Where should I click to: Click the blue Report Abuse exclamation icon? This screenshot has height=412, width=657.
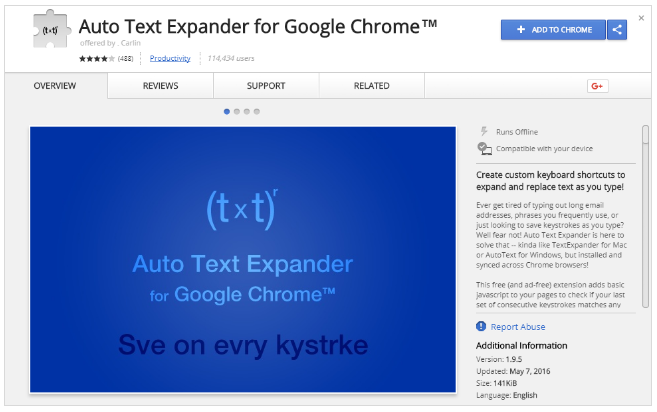click(481, 326)
